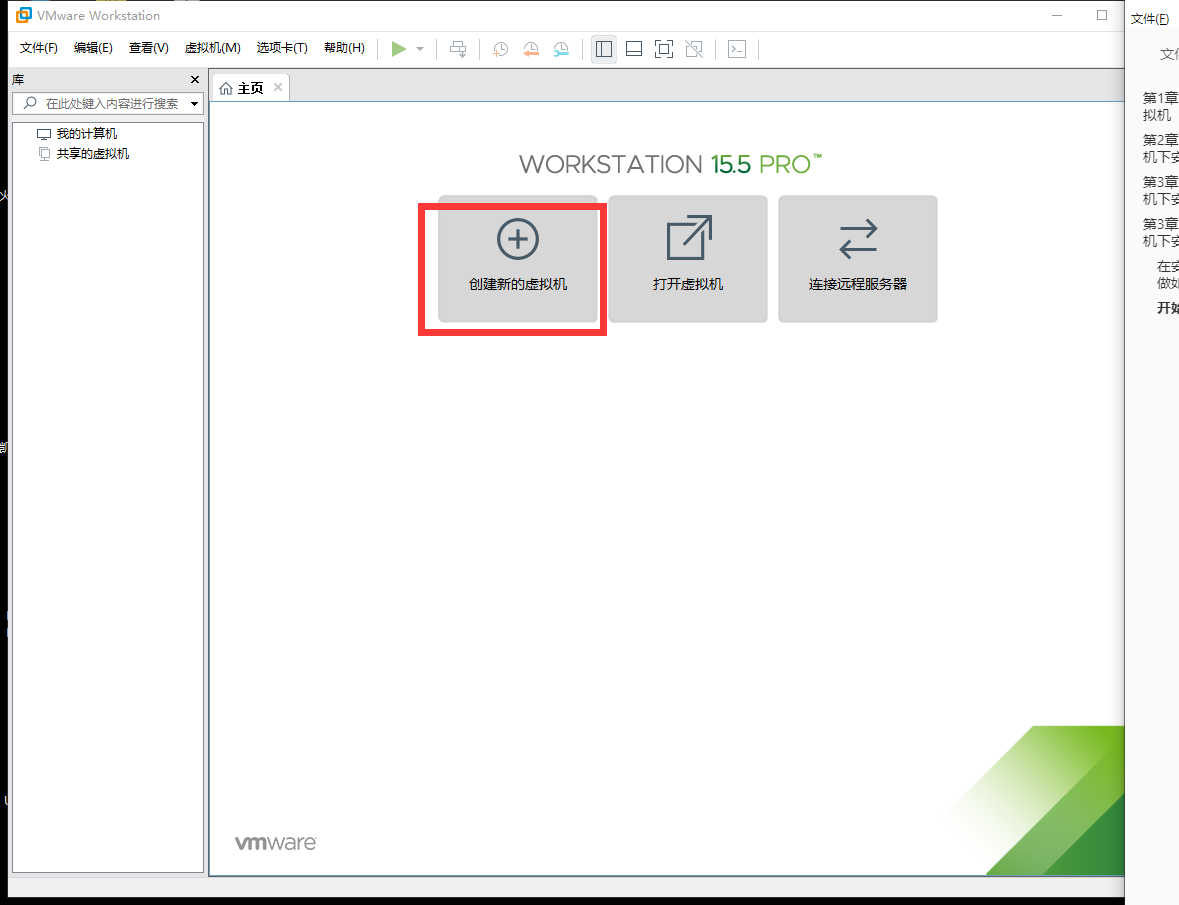The height and width of the screenshot is (905, 1179).
Task: Toggle the library sidebar view icon
Action: click(x=604, y=50)
